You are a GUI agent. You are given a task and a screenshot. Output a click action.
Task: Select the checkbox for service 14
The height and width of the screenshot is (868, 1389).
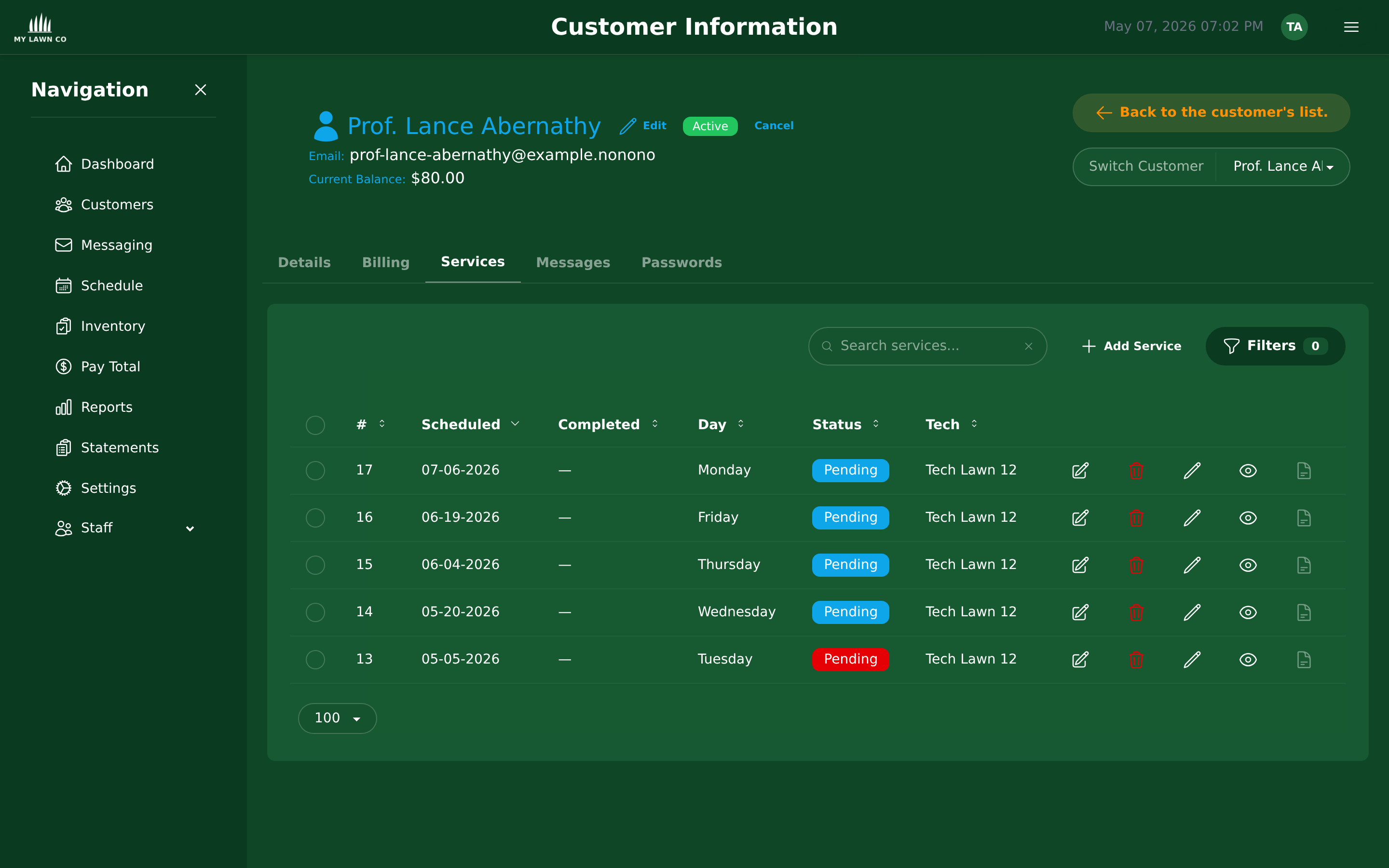coord(315,612)
